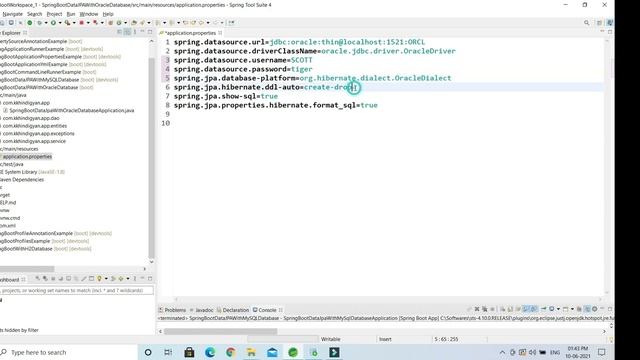Image resolution: width=640 pixels, height=360 pixels.
Task: Expand the hidden system tray icons chevron
Action: [x=502, y=352]
